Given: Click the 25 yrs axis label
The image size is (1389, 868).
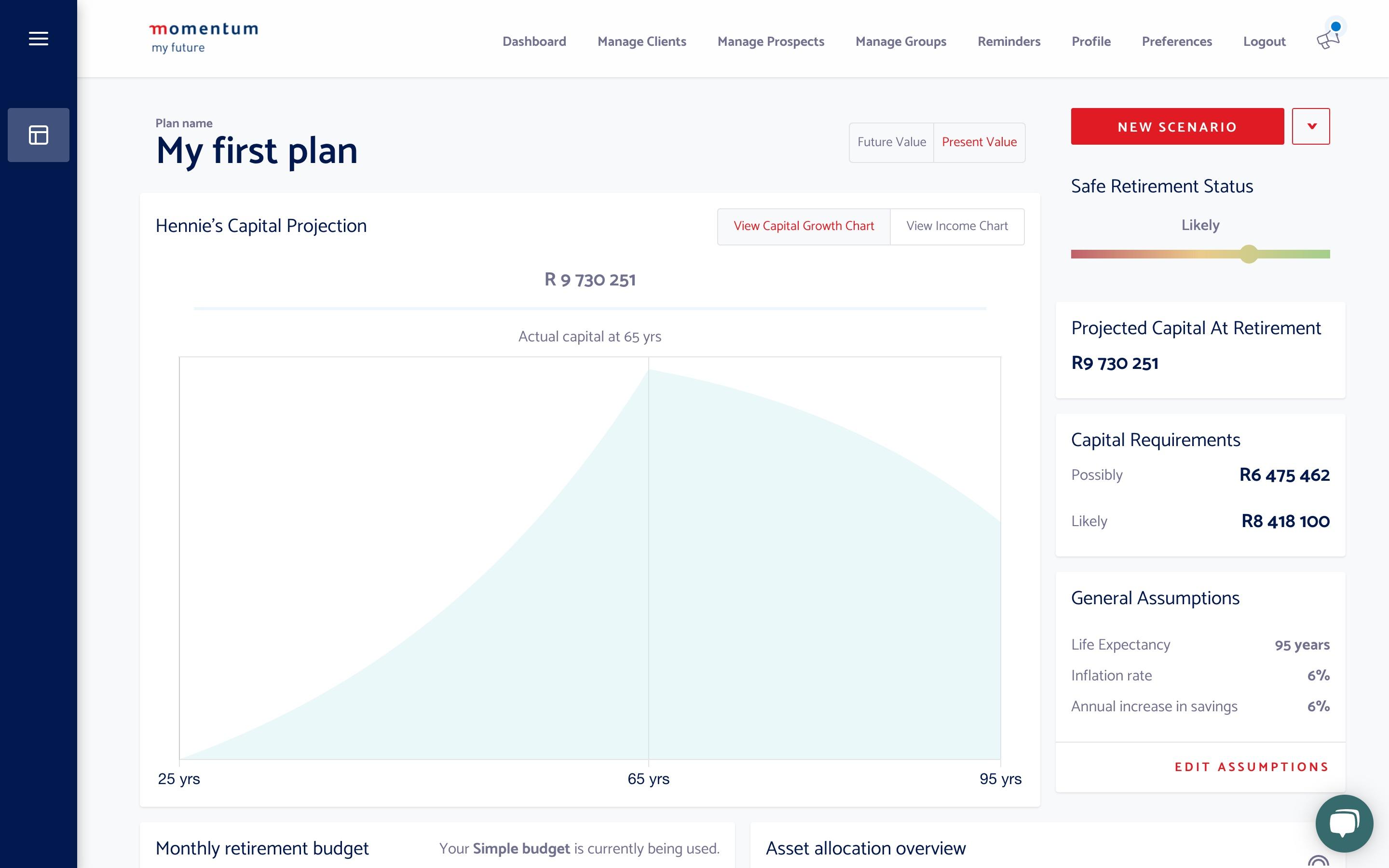Looking at the screenshot, I should click(179, 779).
